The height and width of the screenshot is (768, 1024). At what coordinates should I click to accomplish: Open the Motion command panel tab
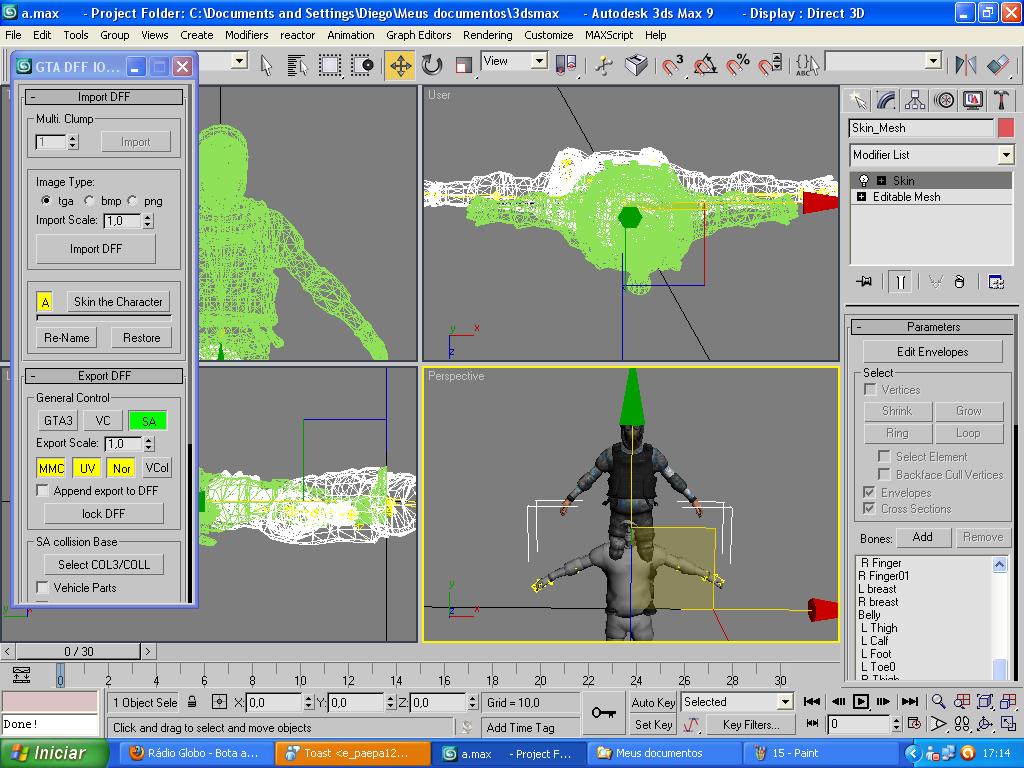[x=944, y=100]
